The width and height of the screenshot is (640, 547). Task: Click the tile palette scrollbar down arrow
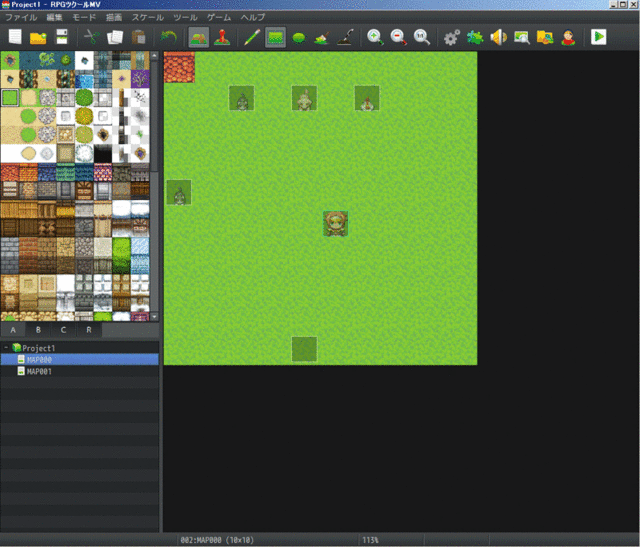click(154, 317)
